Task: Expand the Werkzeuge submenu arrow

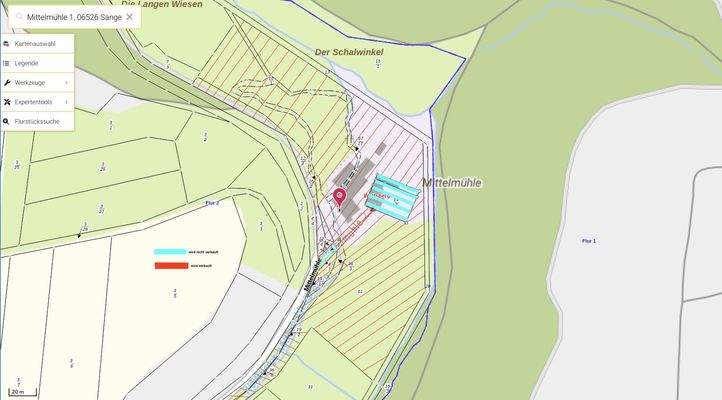Action: [66, 82]
